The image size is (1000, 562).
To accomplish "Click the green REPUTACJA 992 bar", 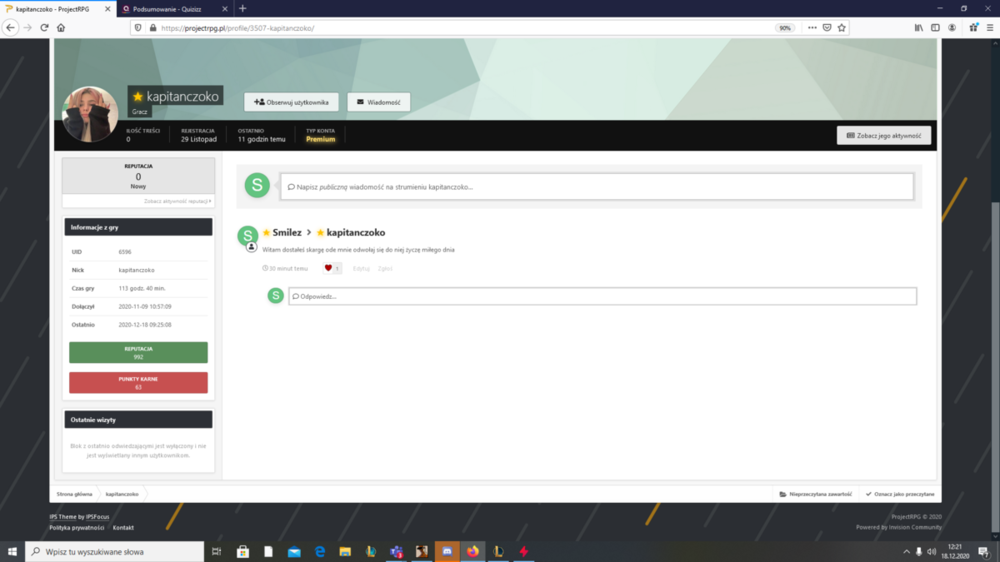I will click(138, 353).
